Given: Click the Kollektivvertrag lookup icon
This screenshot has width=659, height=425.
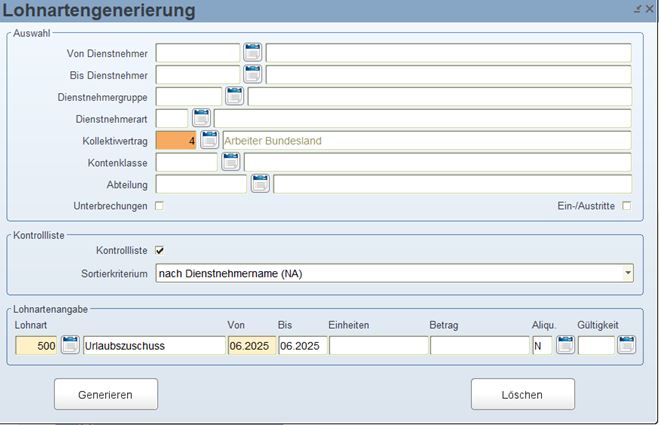Looking at the screenshot, I should pos(209,140).
